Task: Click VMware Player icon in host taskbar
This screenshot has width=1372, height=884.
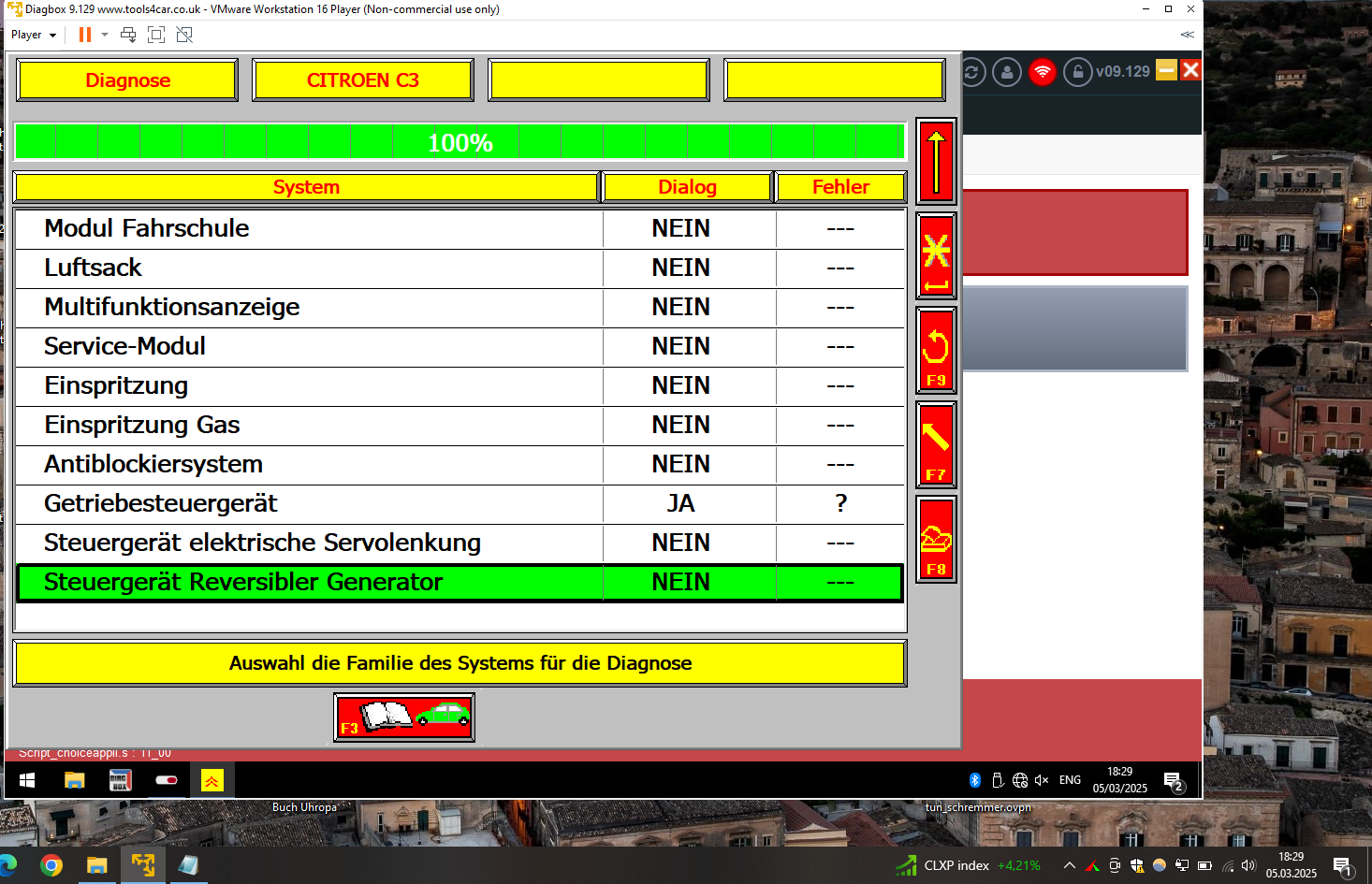Action: click(143, 865)
